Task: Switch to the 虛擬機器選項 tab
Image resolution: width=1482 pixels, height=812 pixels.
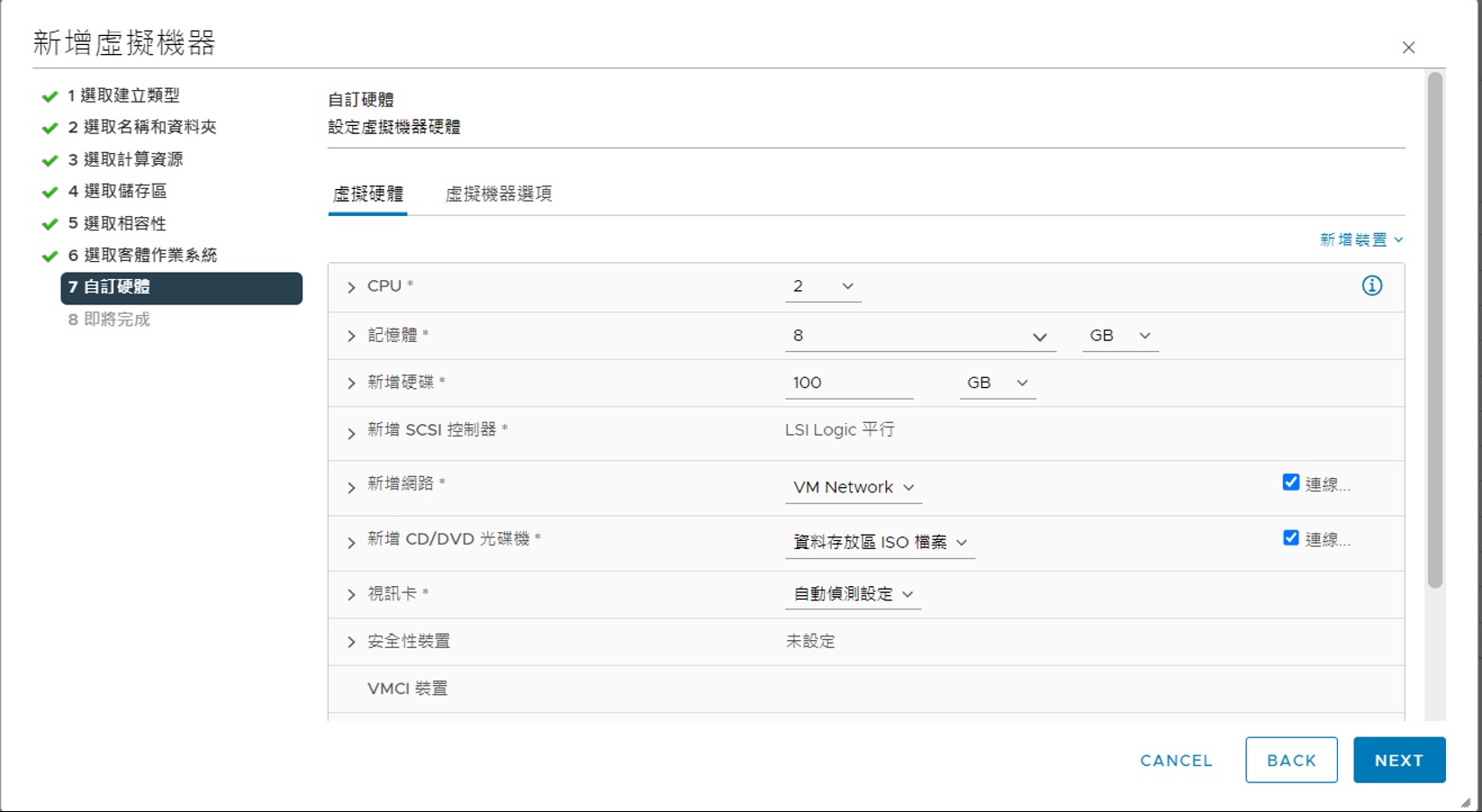Action: (498, 194)
